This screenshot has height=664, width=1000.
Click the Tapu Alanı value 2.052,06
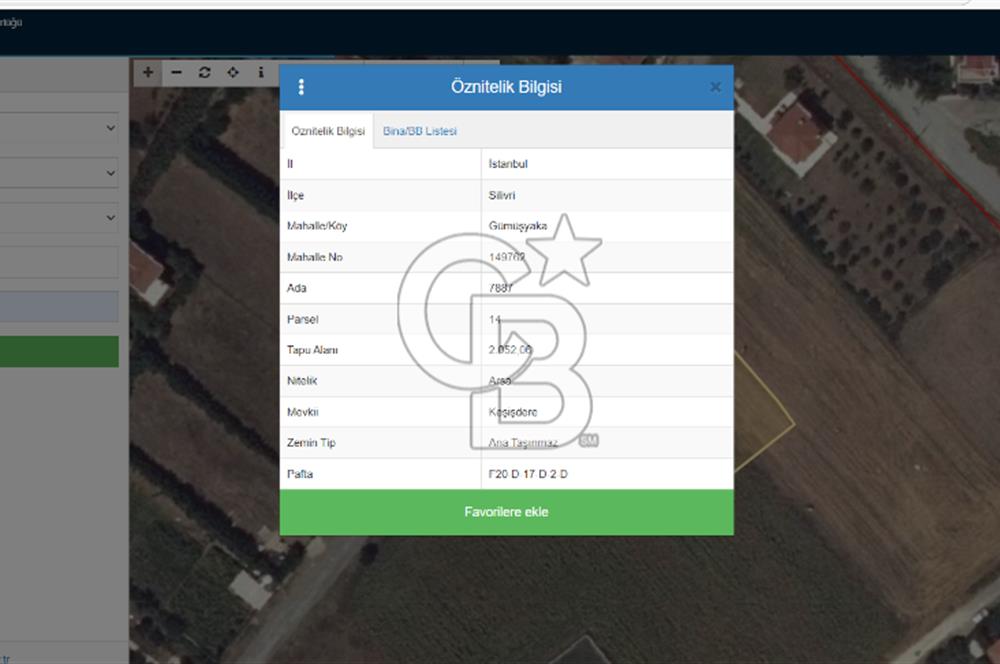[510, 350]
